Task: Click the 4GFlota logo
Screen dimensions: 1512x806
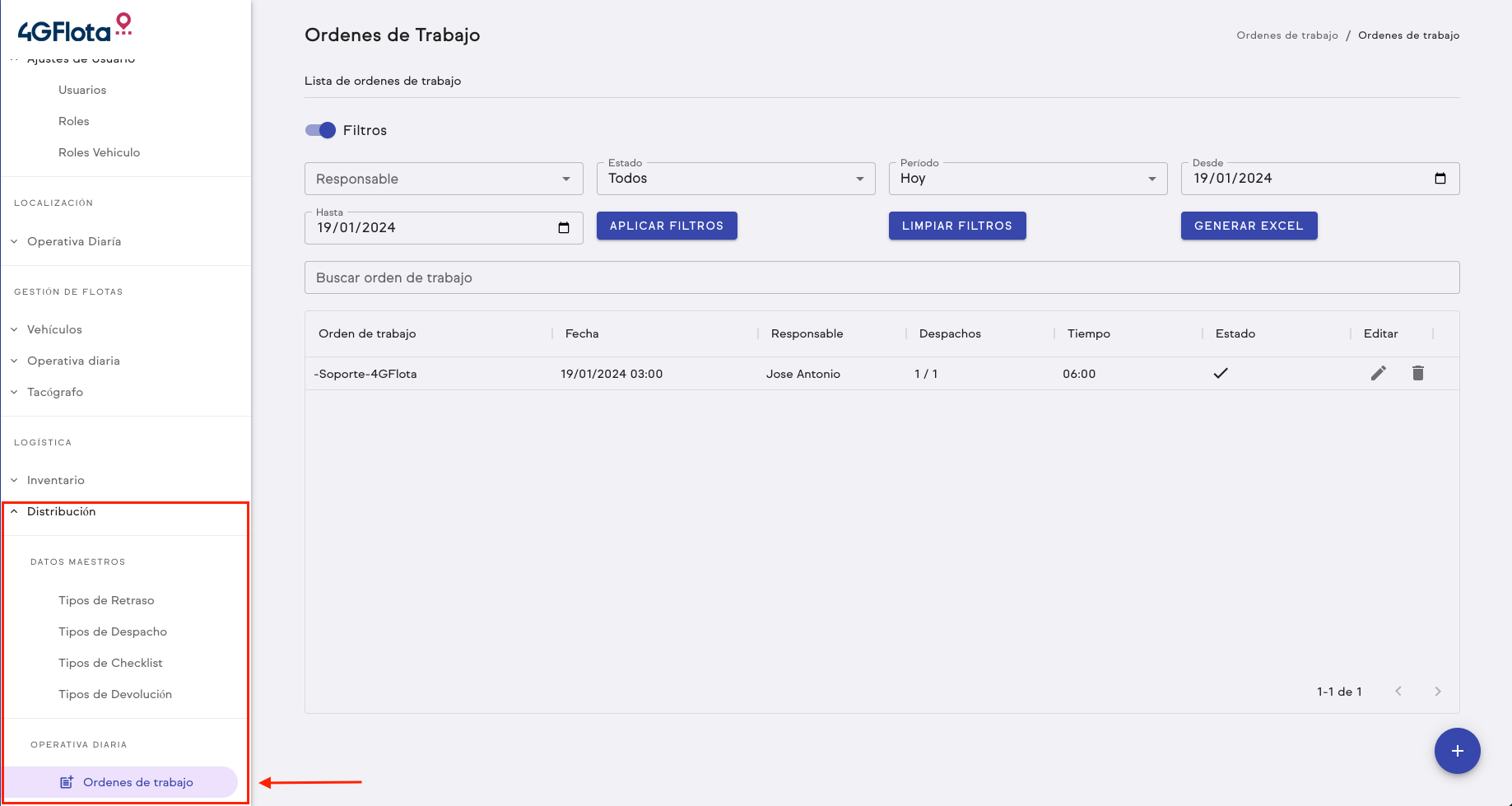Action: (74, 29)
